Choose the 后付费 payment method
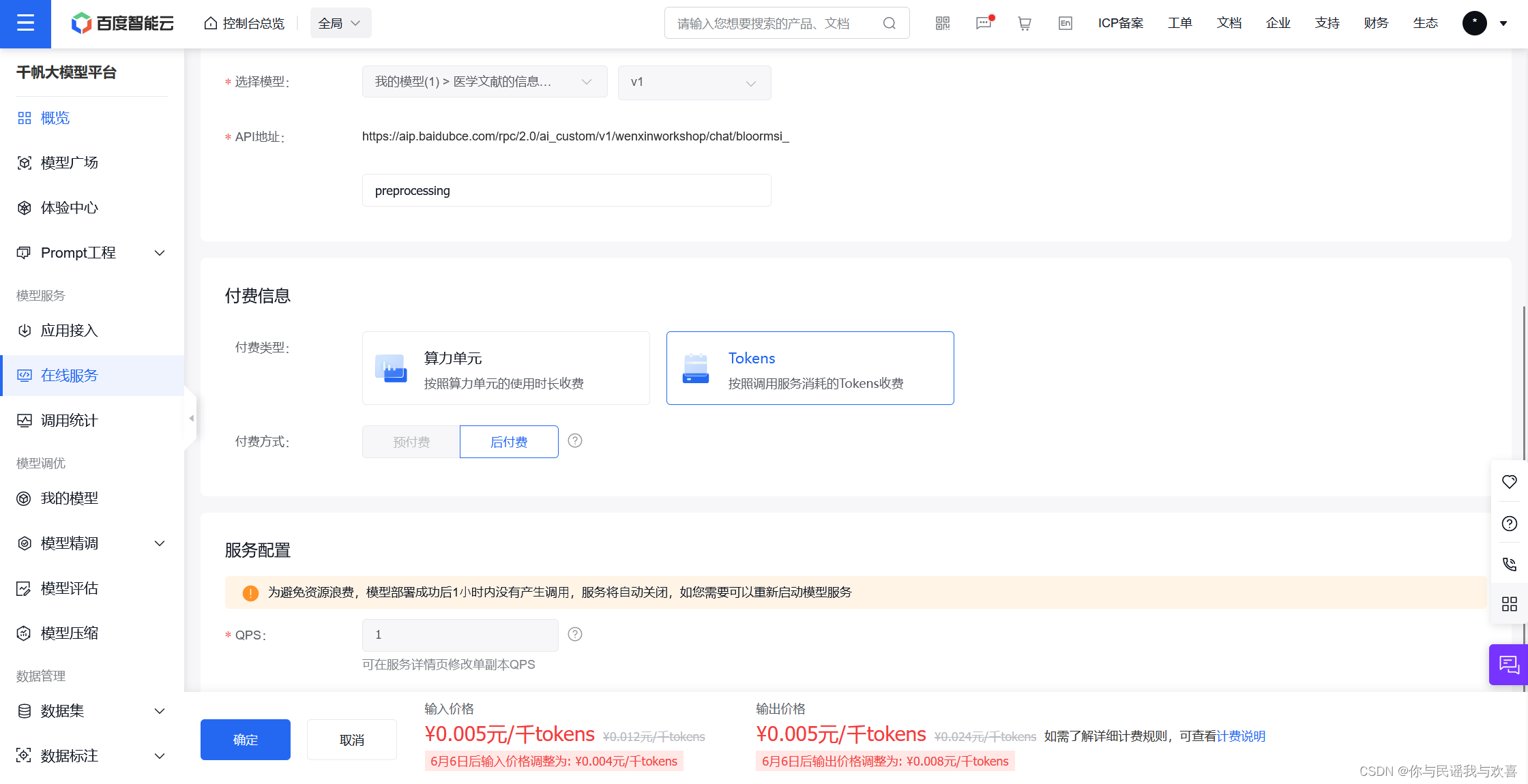This screenshot has width=1528, height=784. tap(509, 442)
